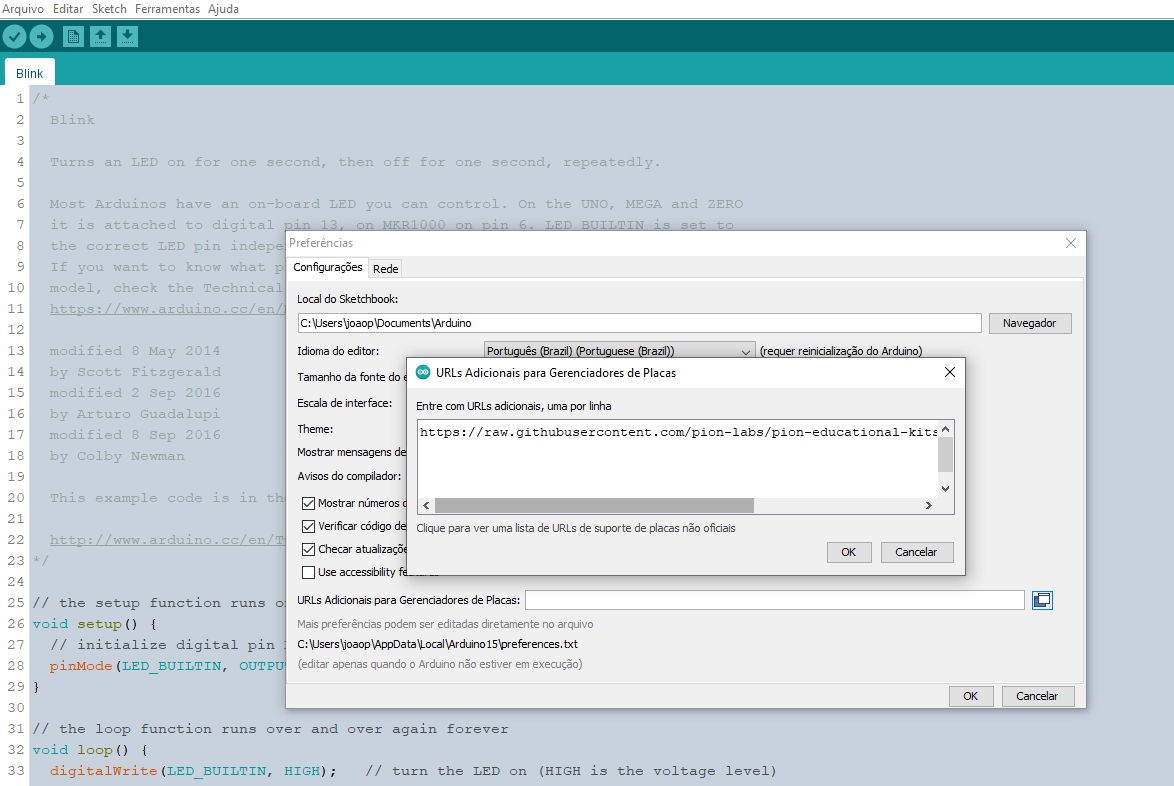Click the URLs Adicionais field in Preferências

coord(775,600)
